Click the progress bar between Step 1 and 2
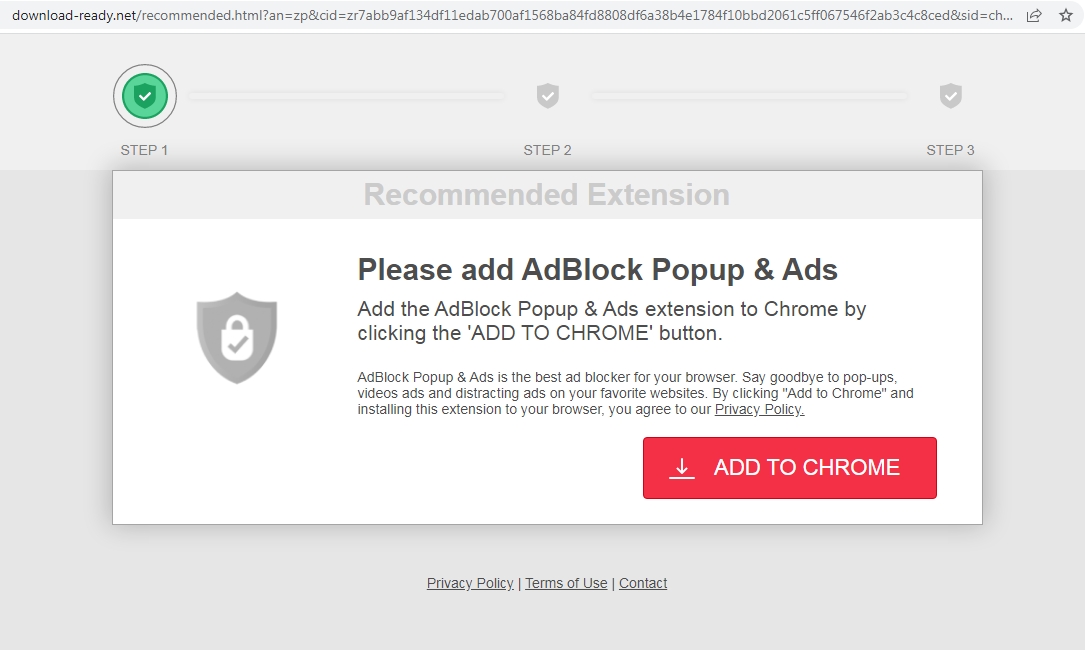This screenshot has width=1085, height=650. pyautogui.click(x=346, y=96)
